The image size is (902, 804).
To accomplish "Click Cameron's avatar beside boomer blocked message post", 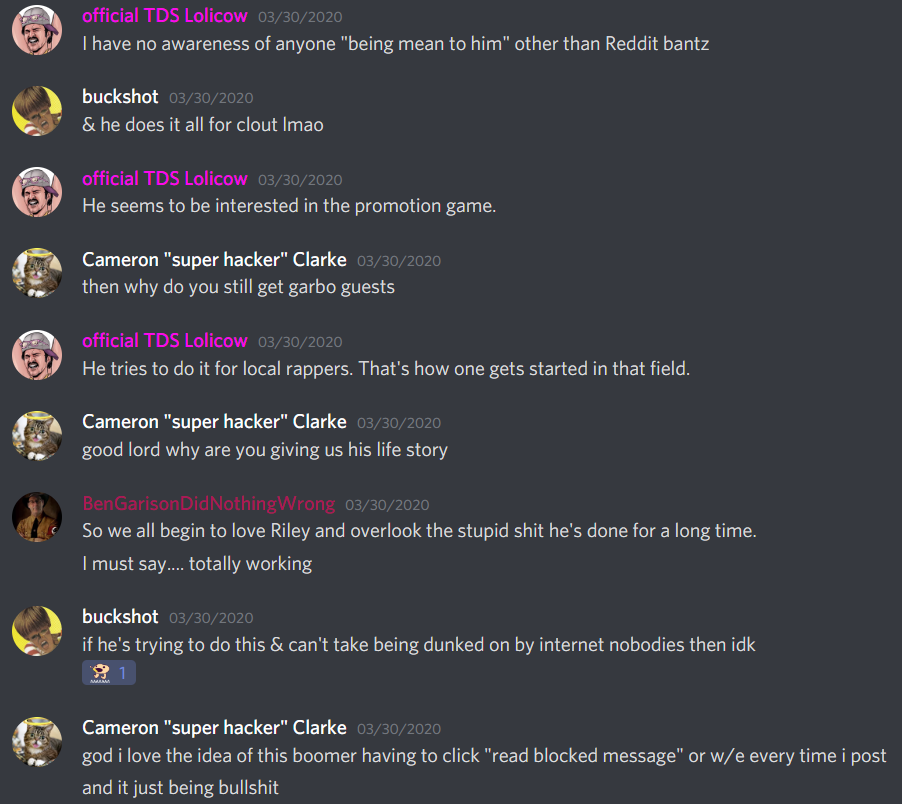I will coord(37,742).
